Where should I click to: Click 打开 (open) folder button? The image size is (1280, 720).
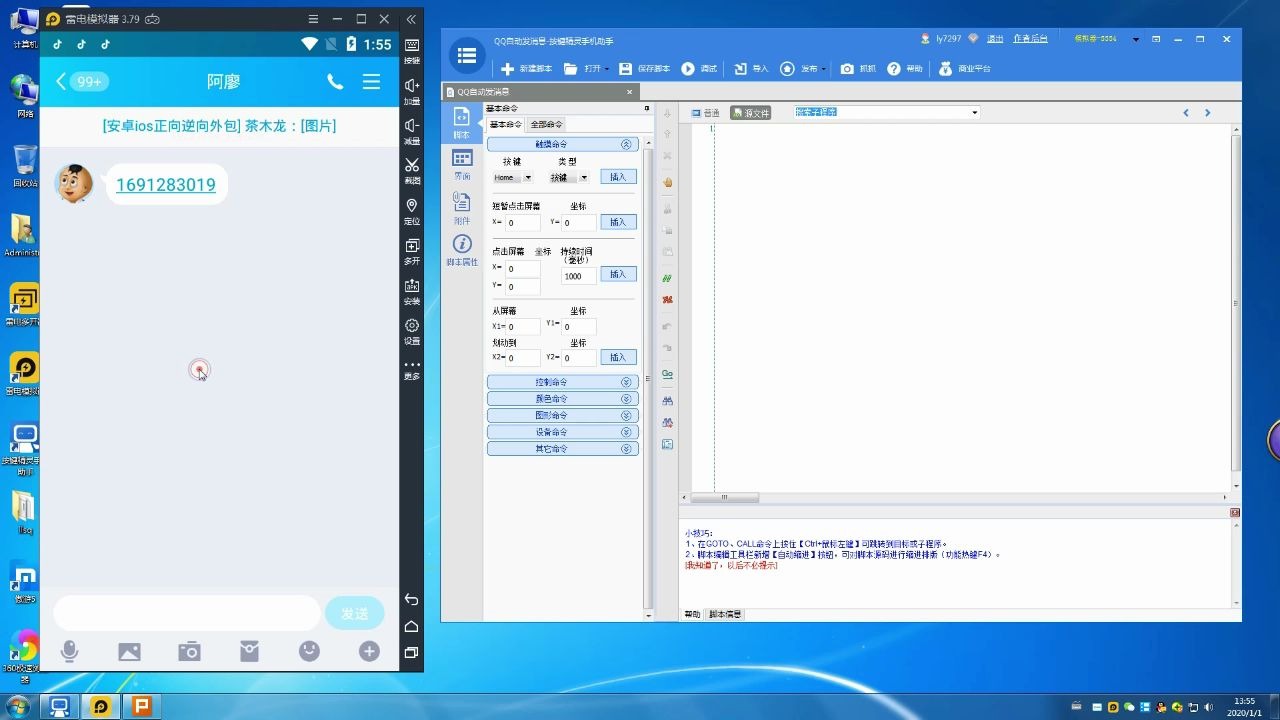(x=586, y=69)
